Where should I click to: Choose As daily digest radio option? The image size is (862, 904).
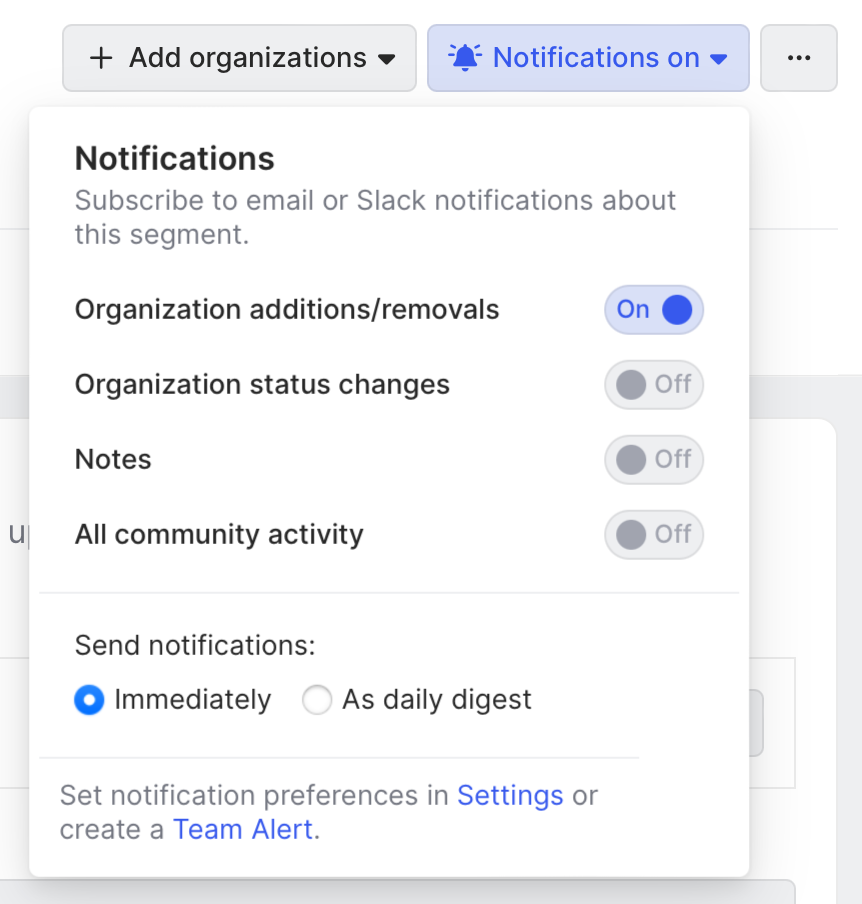(317, 700)
